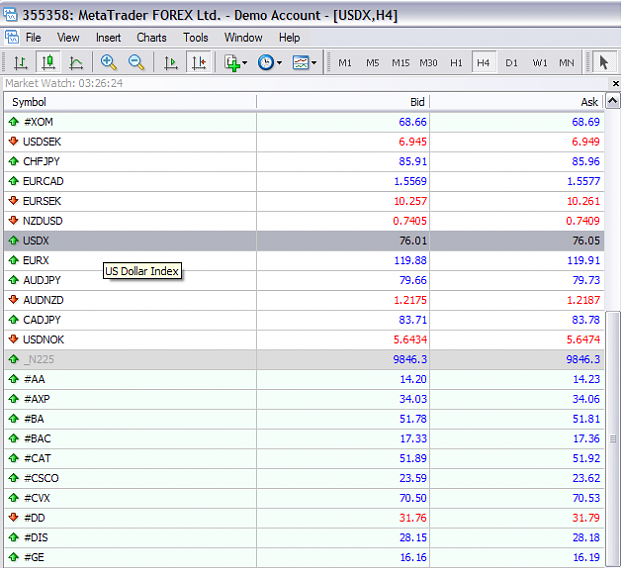Image resolution: width=625 pixels, height=579 pixels.
Task: Click the zoom in magnifier
Action: (x=108, y=63)
